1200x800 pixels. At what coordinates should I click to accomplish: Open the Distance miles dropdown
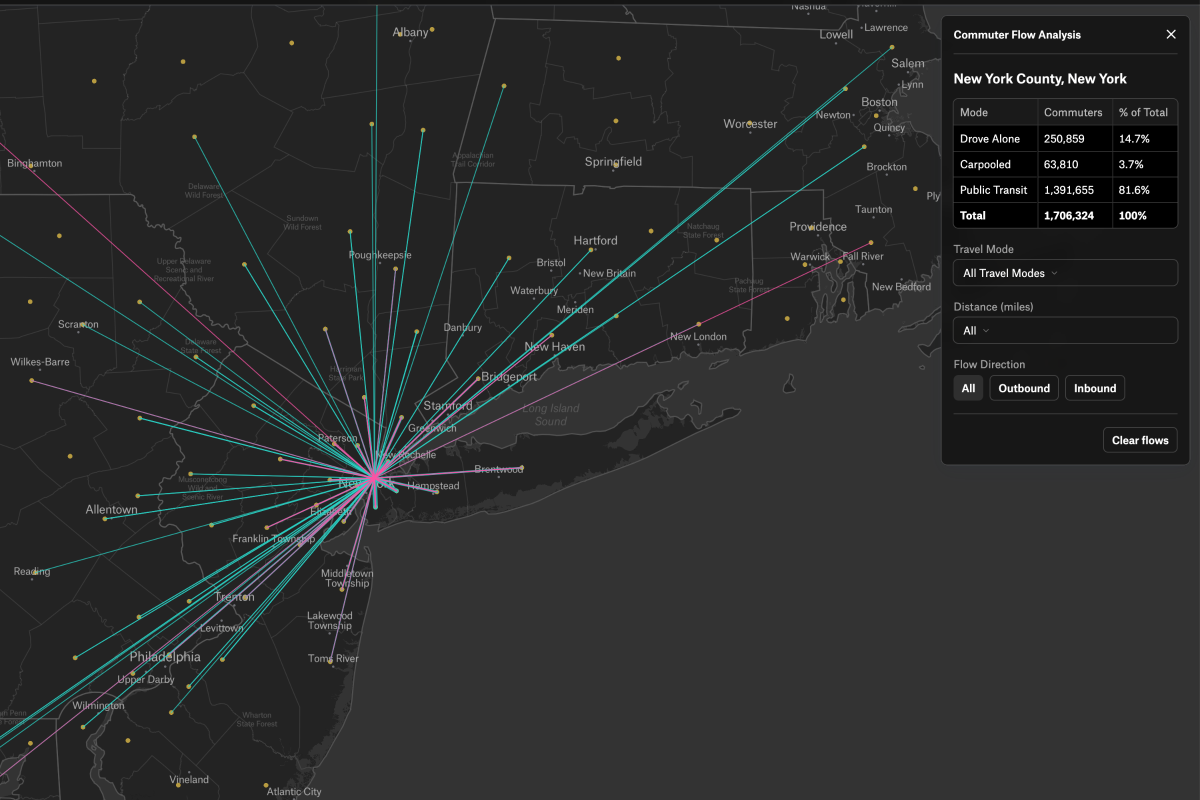pyautogui.click(x=1065, y=330)
